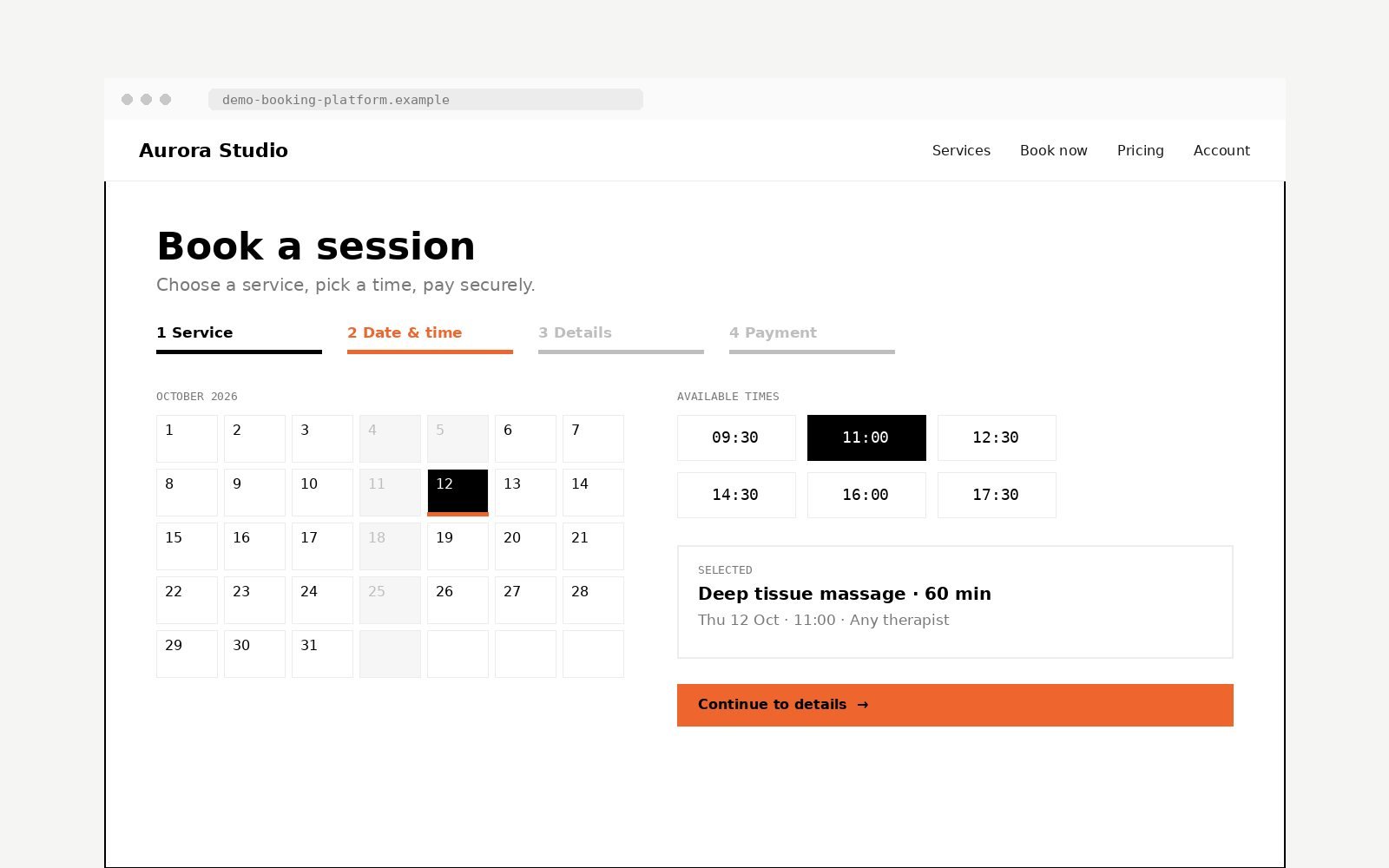This screenshot has height=868, width=1389.
Task: Select the 11:00 time slot
Action: (x=866, y=437)
